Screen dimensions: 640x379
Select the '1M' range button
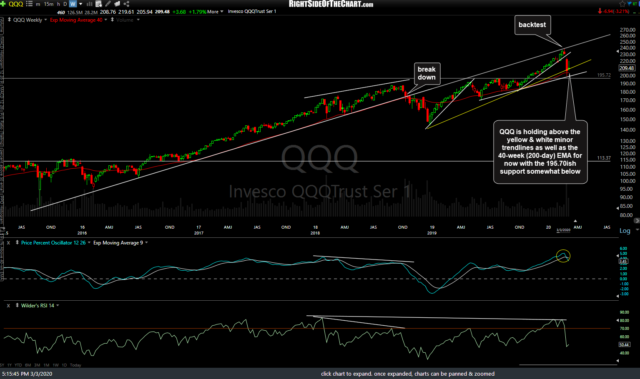tap(47, 365)
